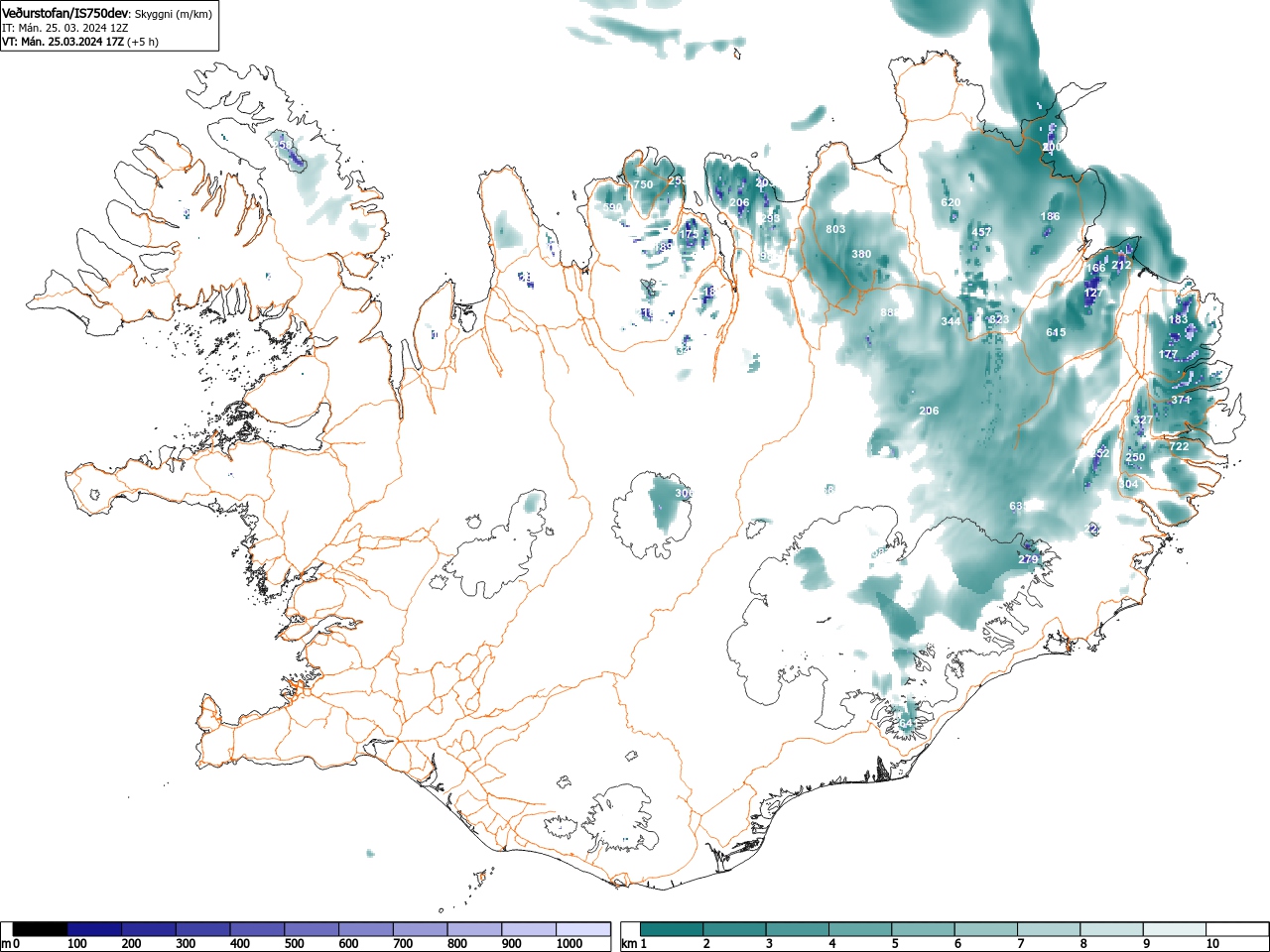The height and width of the screenshot is (952, 1270).
Task: Click the 212 visibility value on the map
Action: [x=1121, y=265]
